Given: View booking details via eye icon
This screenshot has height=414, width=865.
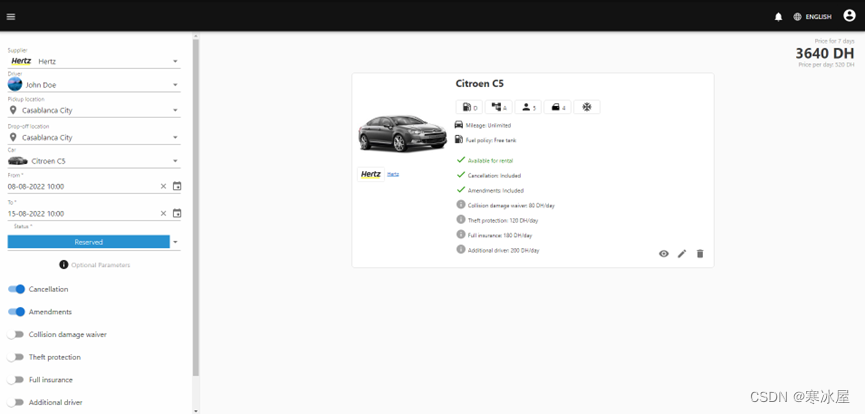Looking at the screenshot, I should click(x=664, y=254).
